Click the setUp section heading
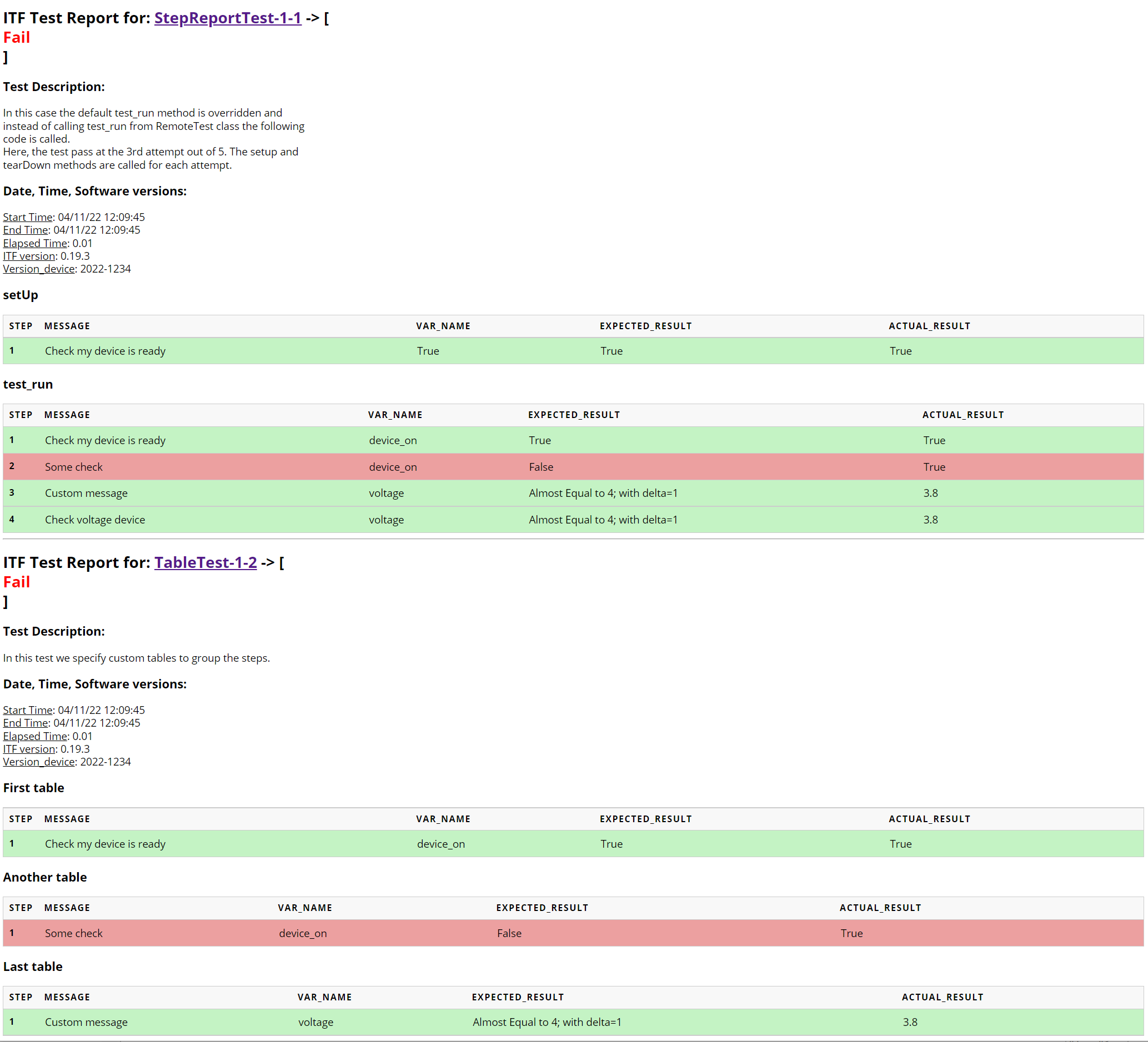 (x=21, y=295)
